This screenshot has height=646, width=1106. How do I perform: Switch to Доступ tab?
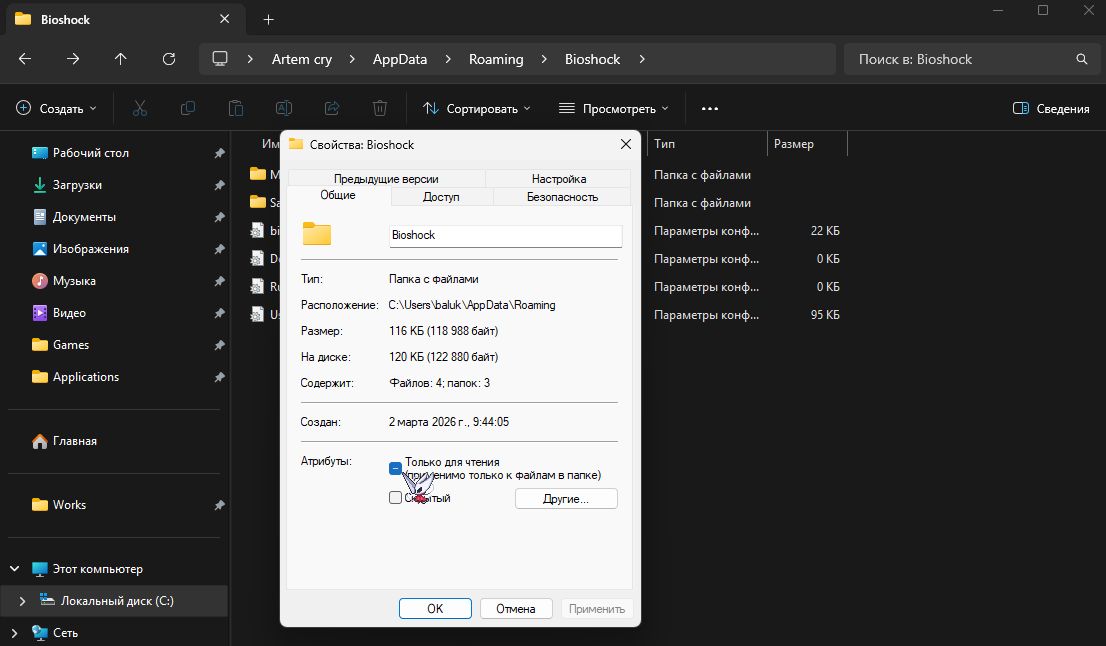(441, 197)
